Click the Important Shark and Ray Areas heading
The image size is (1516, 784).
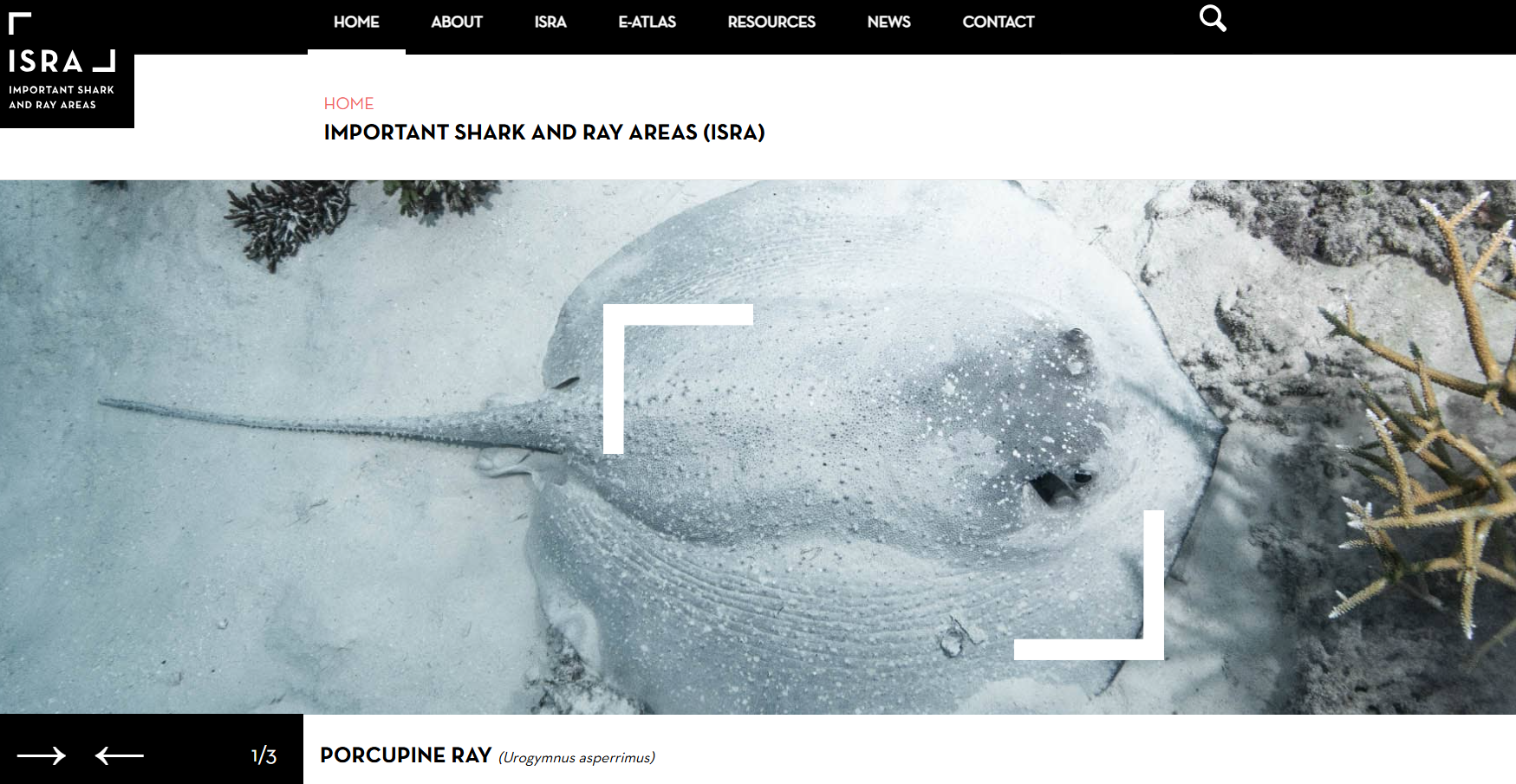point(544,133)
